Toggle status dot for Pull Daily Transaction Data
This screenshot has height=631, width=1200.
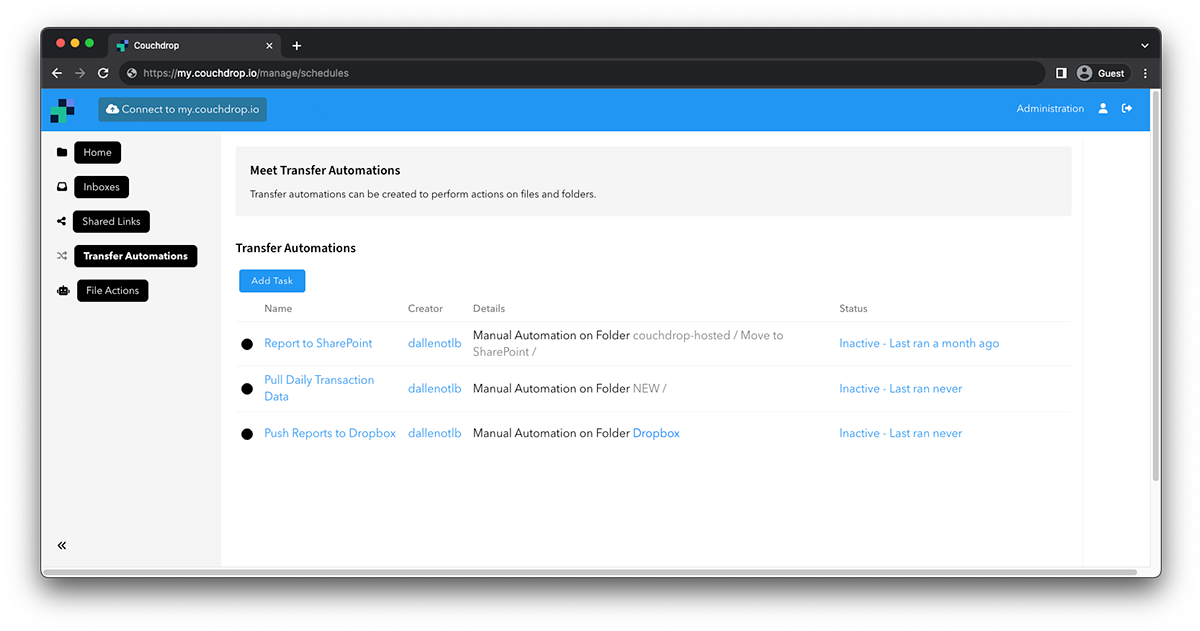tap(247, 389)
